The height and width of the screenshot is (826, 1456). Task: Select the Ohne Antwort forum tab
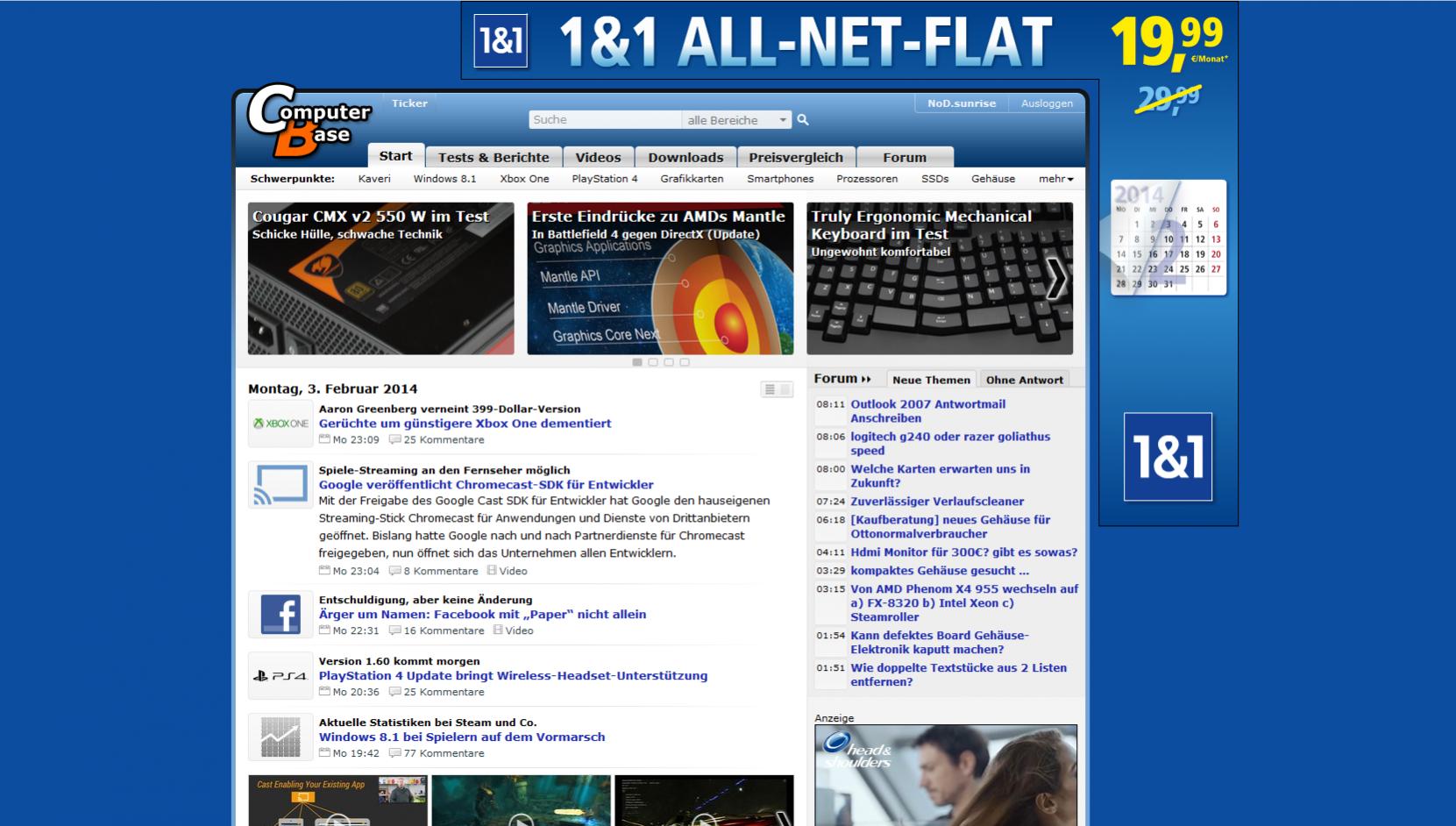pos(1025,380)
